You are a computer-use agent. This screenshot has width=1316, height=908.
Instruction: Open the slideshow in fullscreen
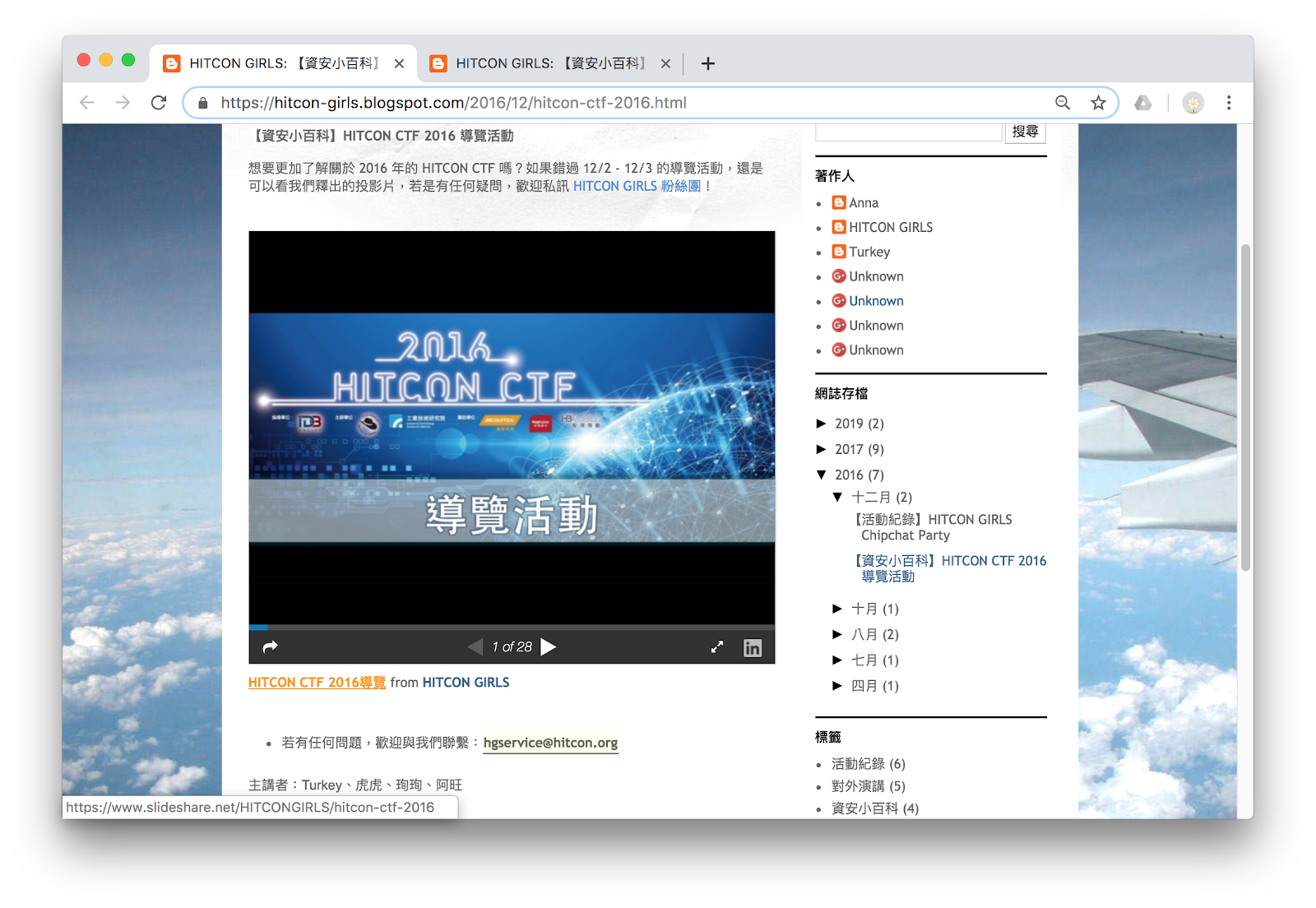717,647
